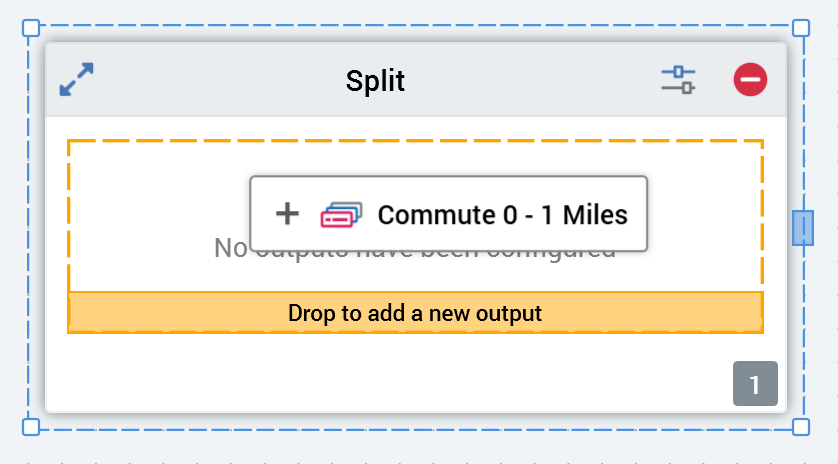Viewport: 838px width, 464px height.
Task: Click the bottom-right selection corner handle
Action: [801, 427]
